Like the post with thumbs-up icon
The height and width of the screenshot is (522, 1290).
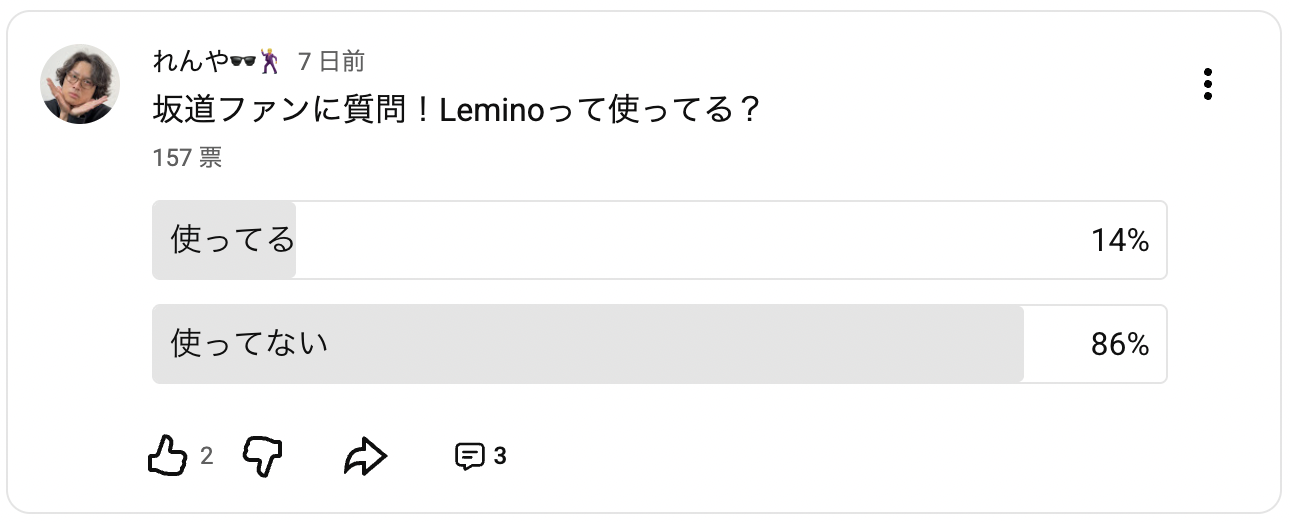tap(167, 456)
